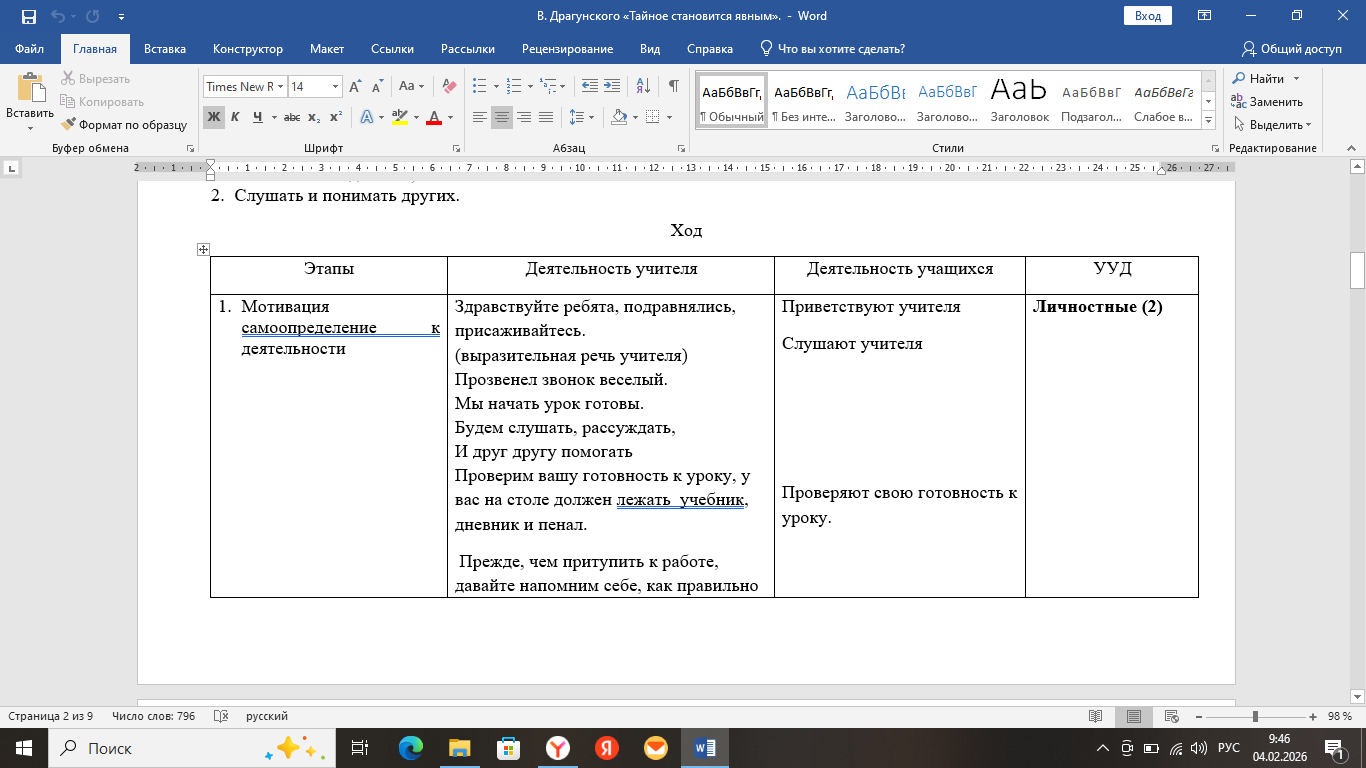Expand the Styles gallery list
The image size is (1366, 768).
pos(1208,120)
